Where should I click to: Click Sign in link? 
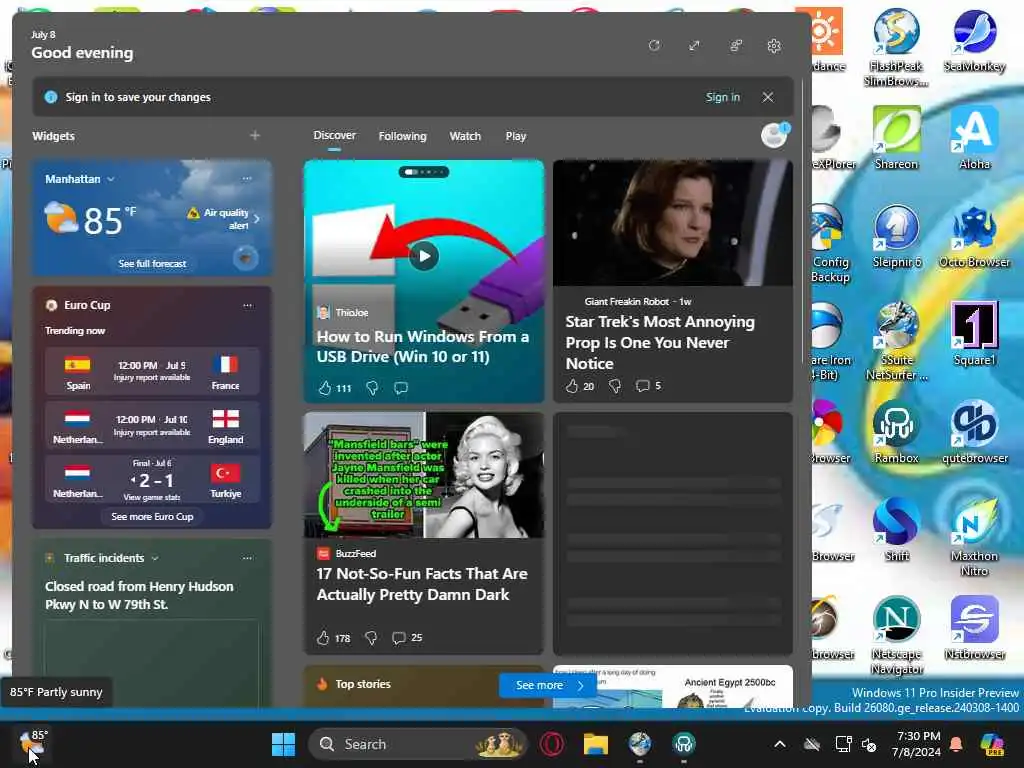point(722,97)
